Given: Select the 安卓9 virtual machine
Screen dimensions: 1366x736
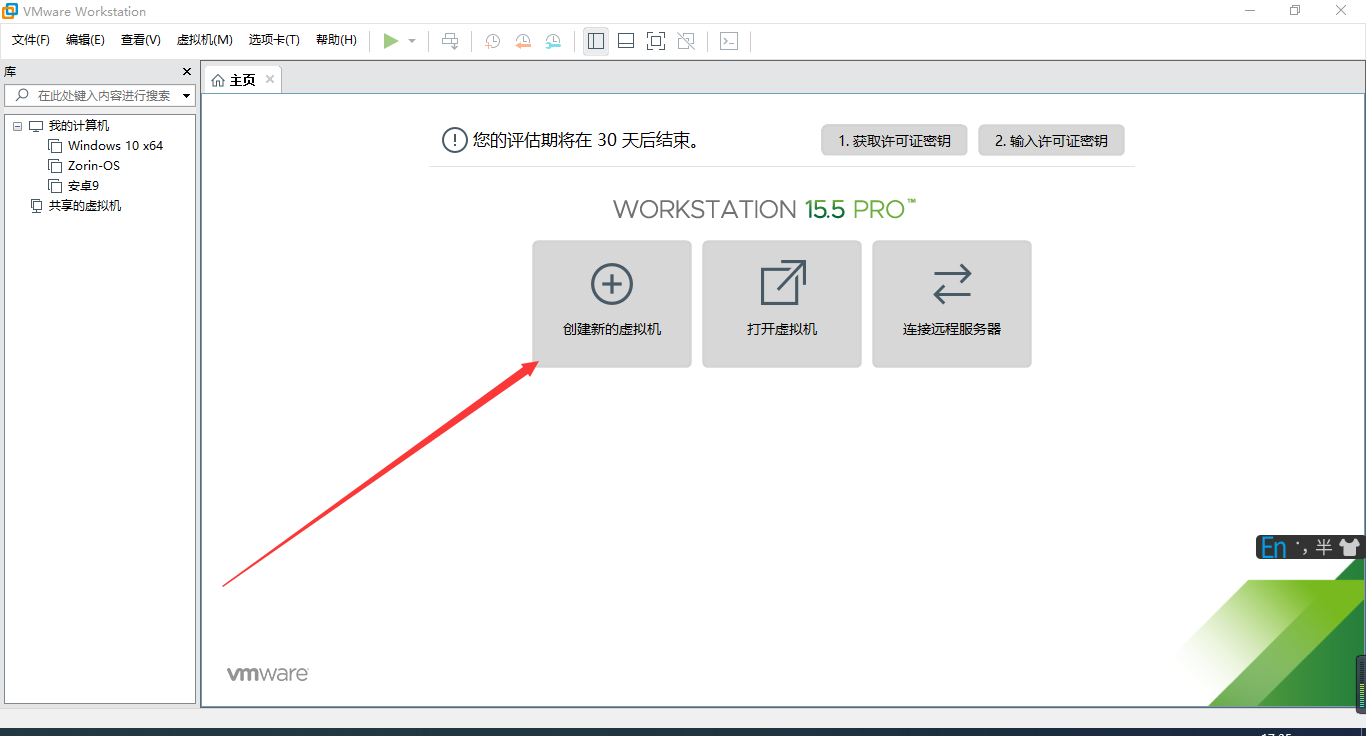Looking at the screenshot, I should pos(84,186).
